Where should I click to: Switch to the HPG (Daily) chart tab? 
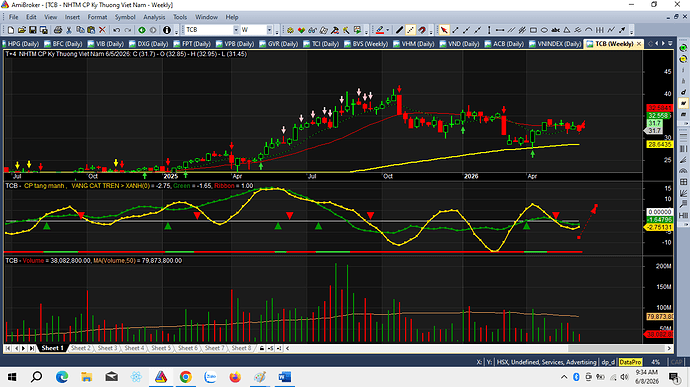pos(20,44)
